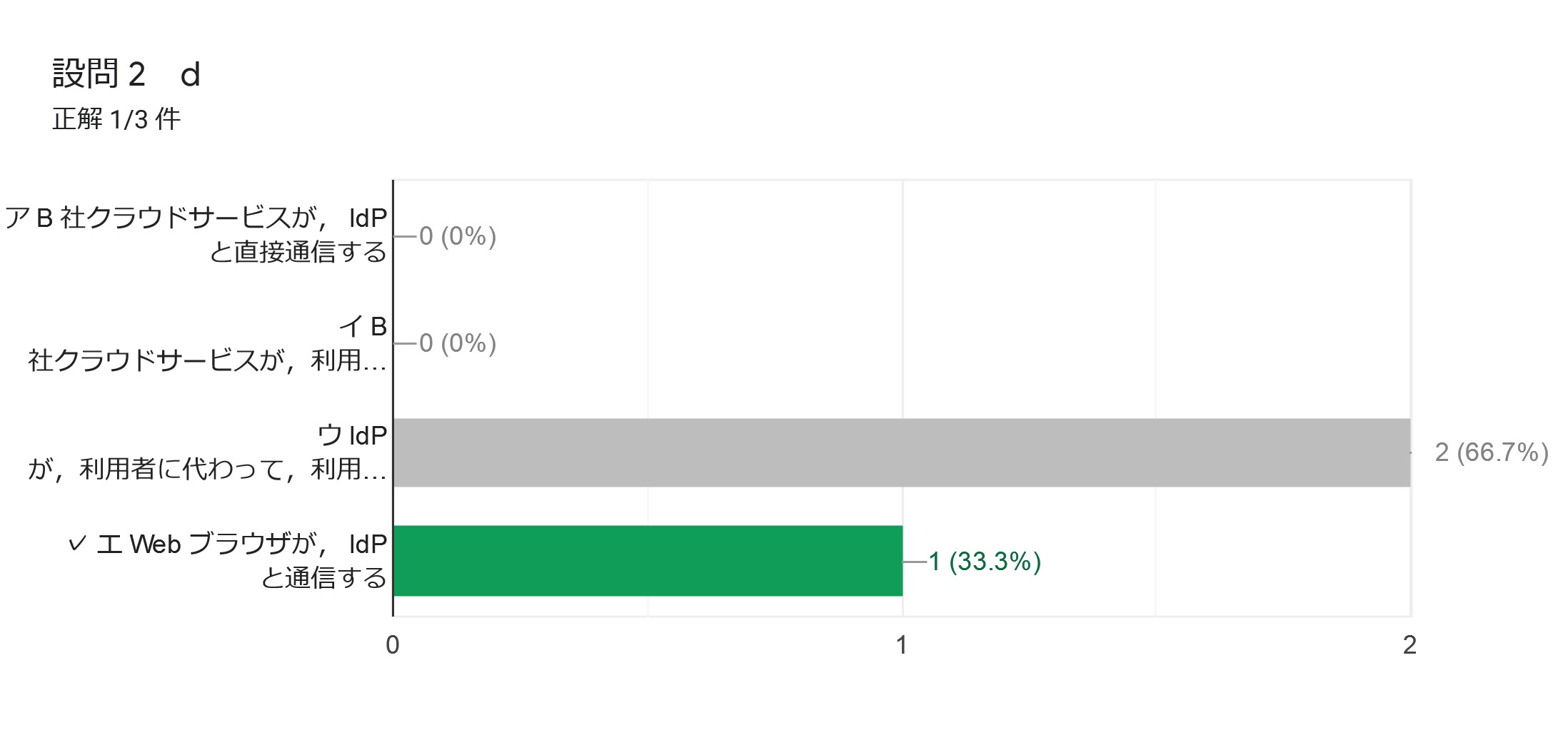The height and width of the screenshot is (745, 1568).
Task: Click the empty plot area beside option ア
Action: [x=928, y=236]
